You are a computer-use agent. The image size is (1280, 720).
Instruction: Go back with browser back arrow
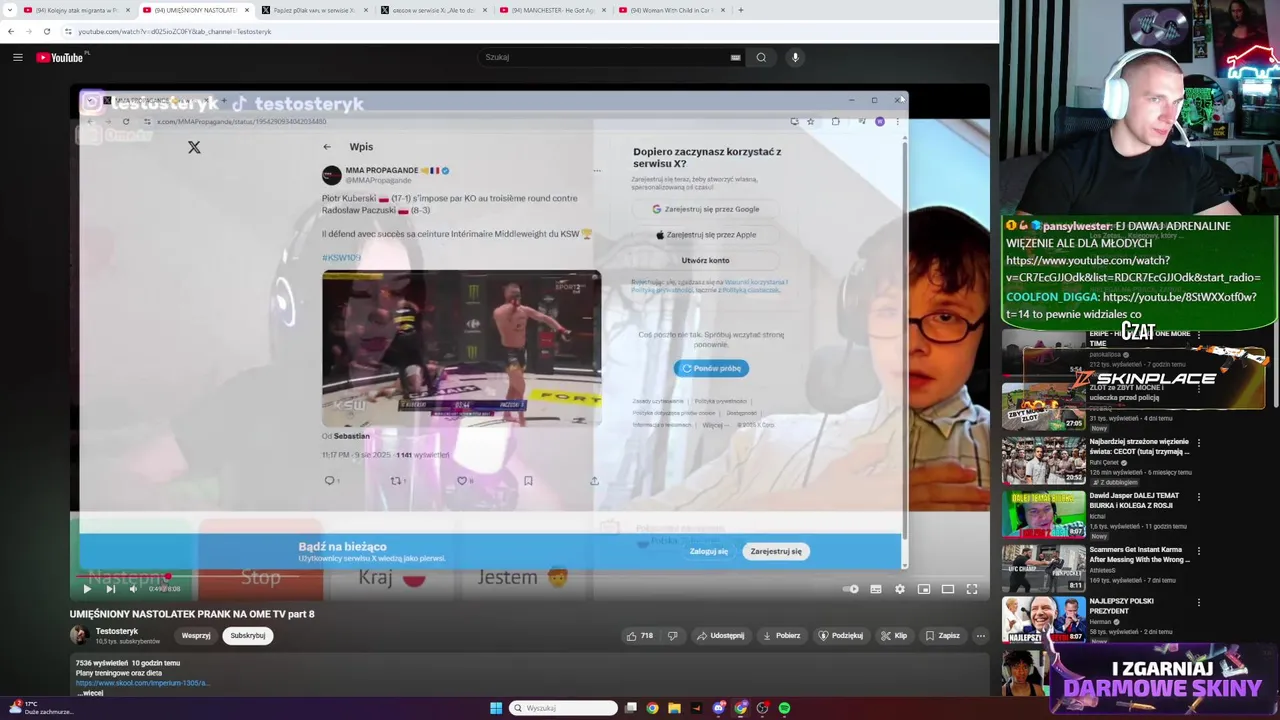[11, 32]
